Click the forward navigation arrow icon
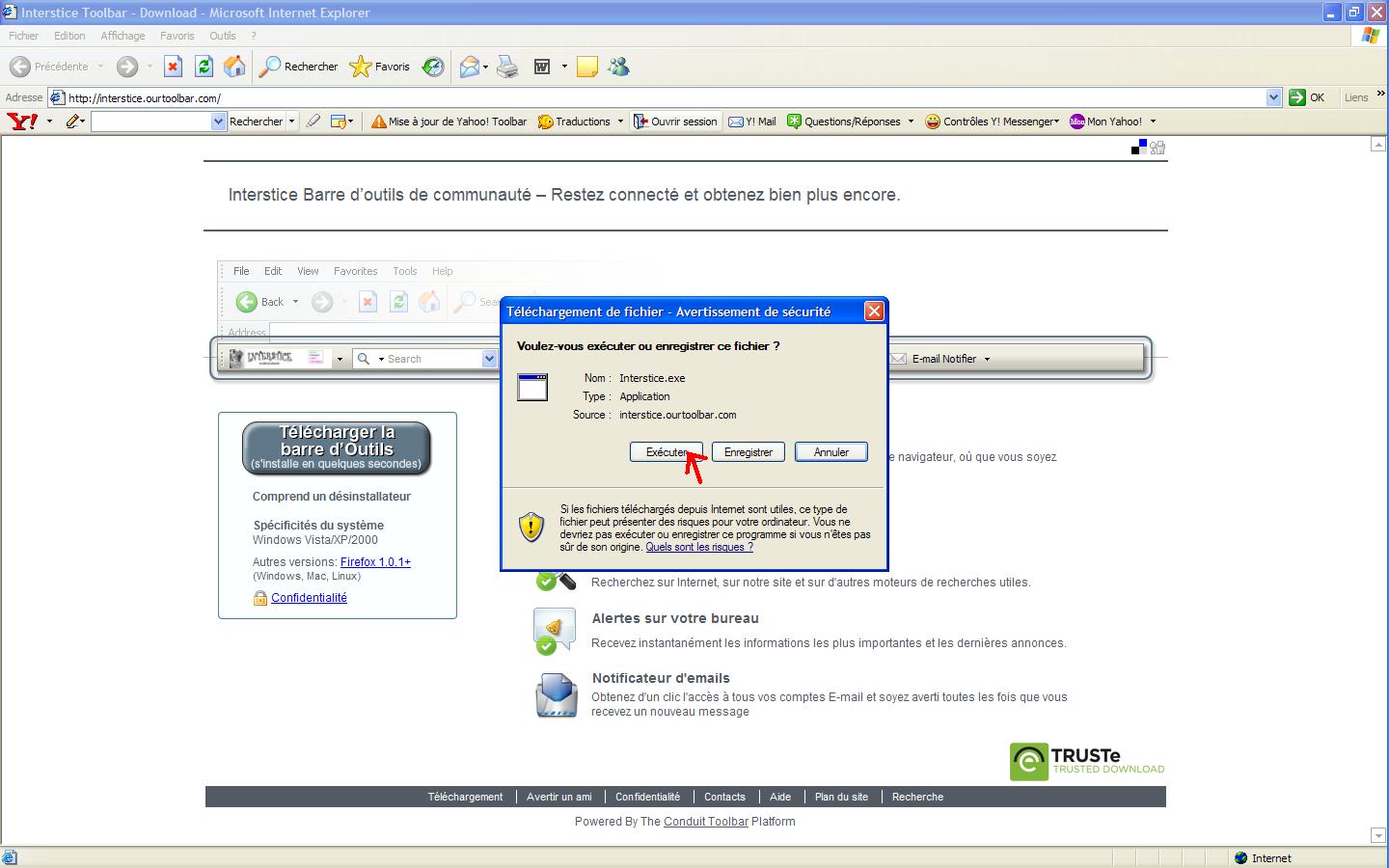Viewport: 1389px width, 868px height. coord(127,67)
